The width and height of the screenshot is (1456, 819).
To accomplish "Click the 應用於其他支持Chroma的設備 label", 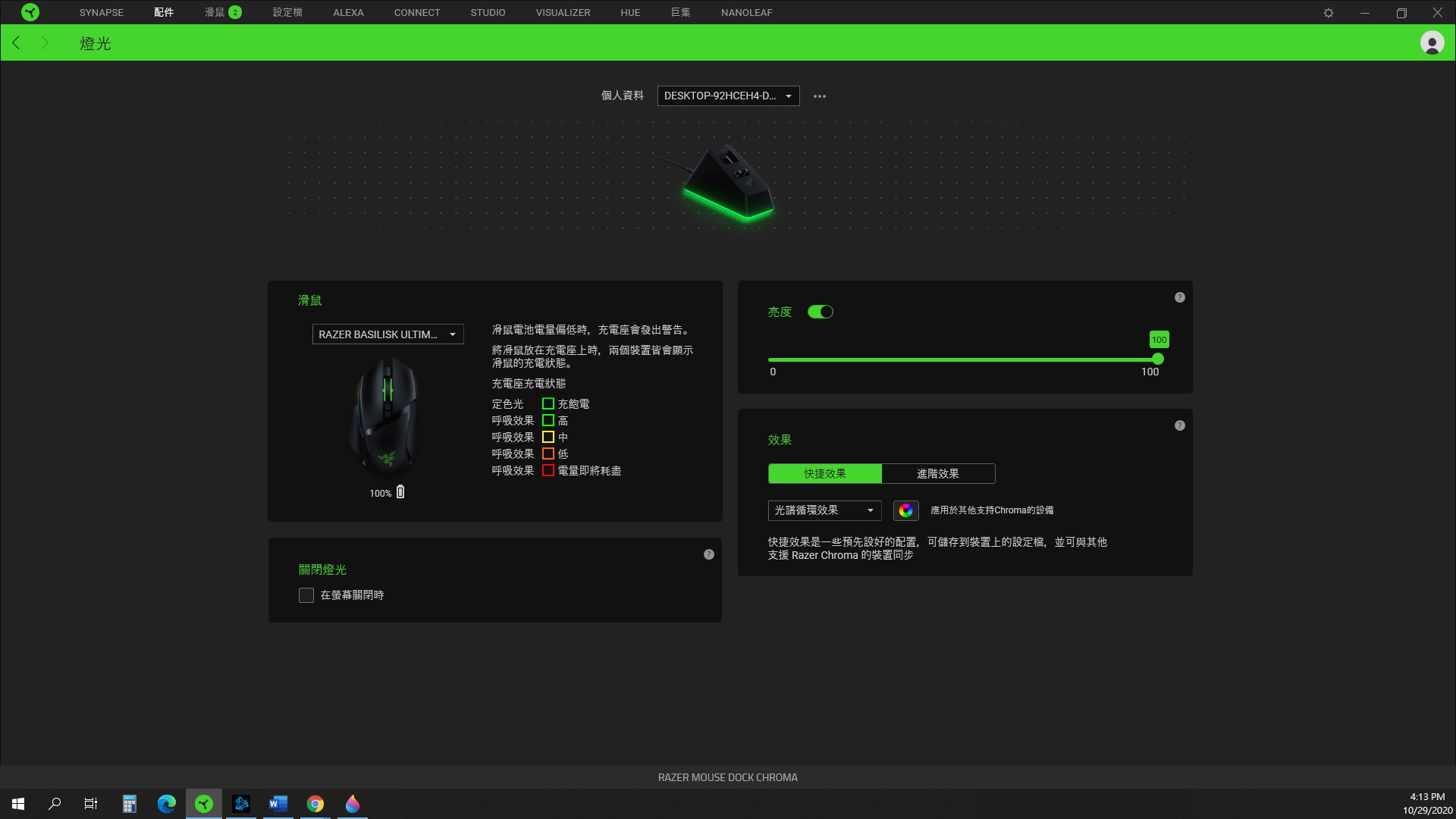I will (x=992, y=510).
